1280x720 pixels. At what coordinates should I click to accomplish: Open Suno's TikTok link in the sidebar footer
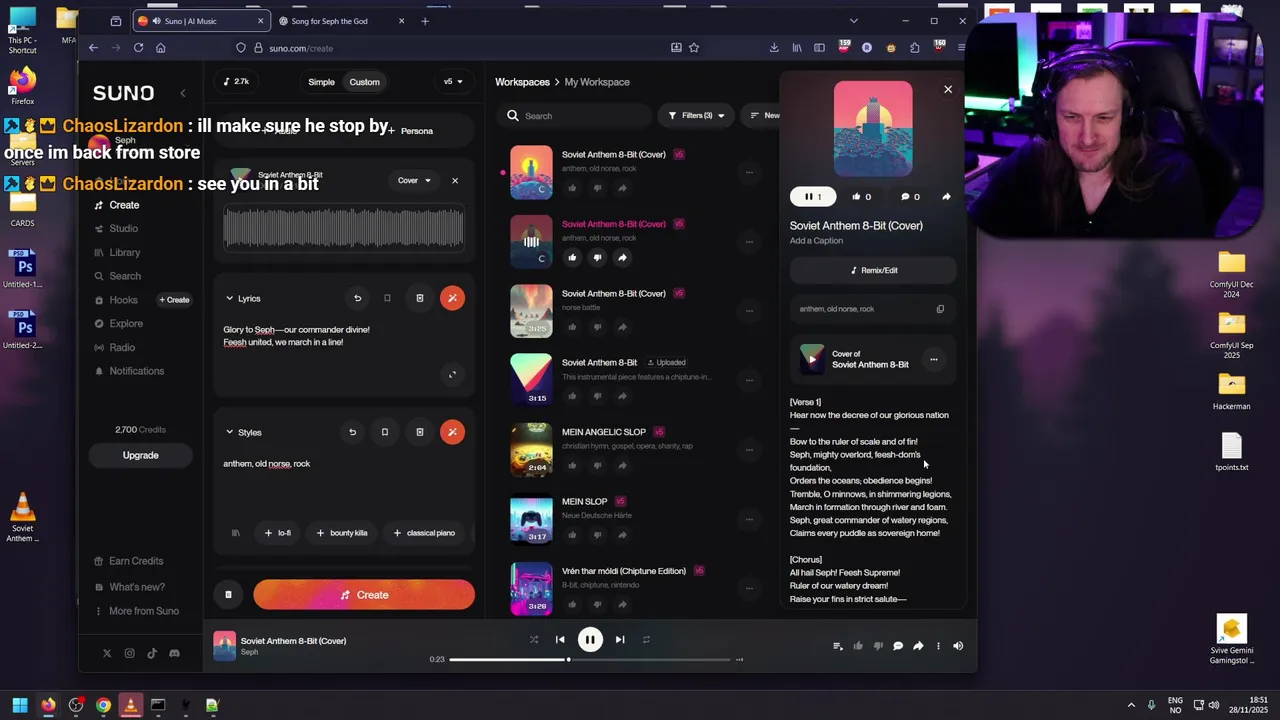(x=152, y=653)
